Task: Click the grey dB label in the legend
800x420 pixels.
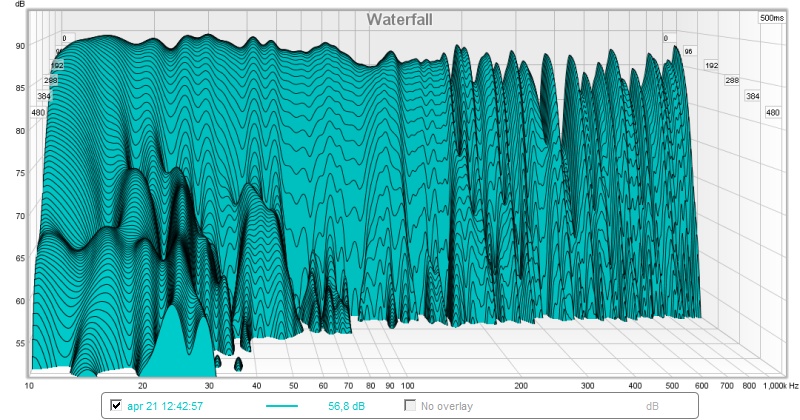Action: 652,406
